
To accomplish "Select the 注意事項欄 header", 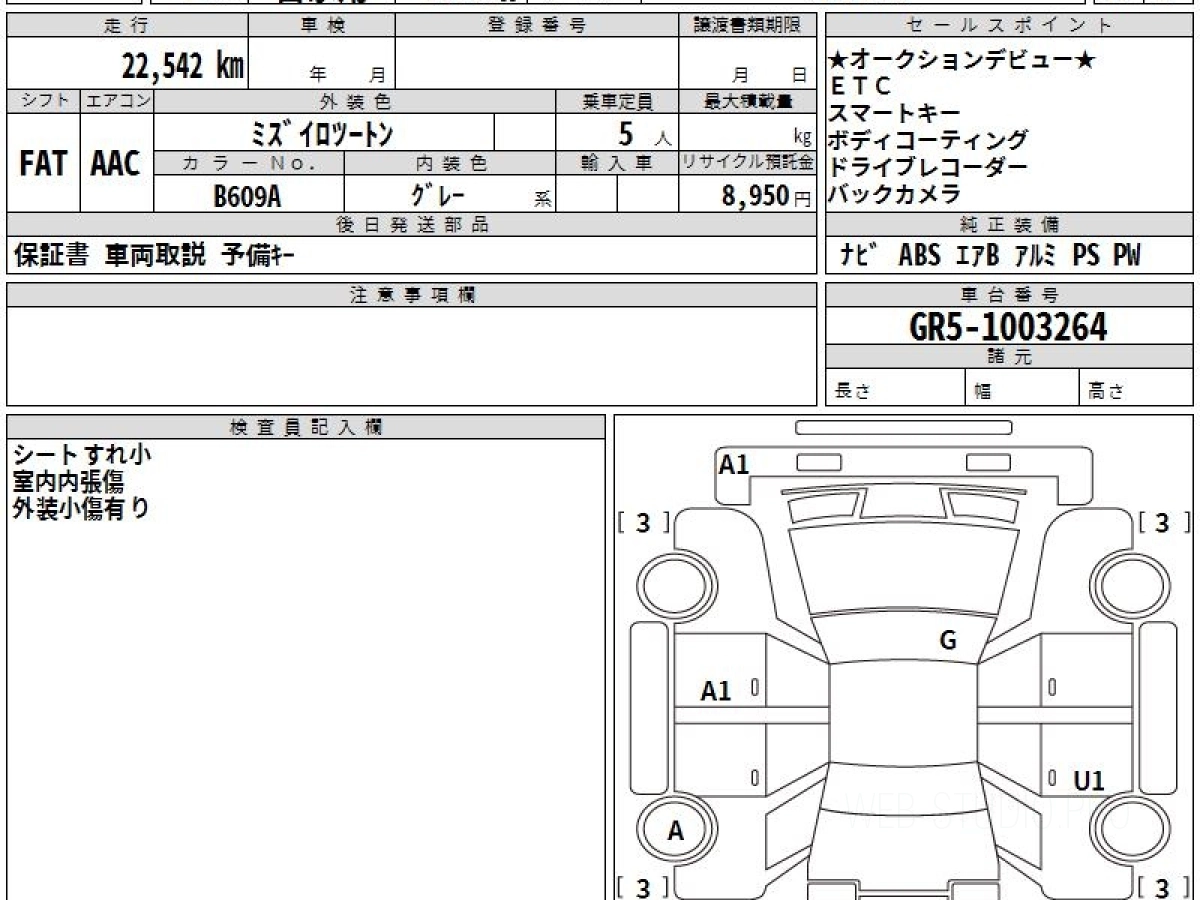I will 411,295.
